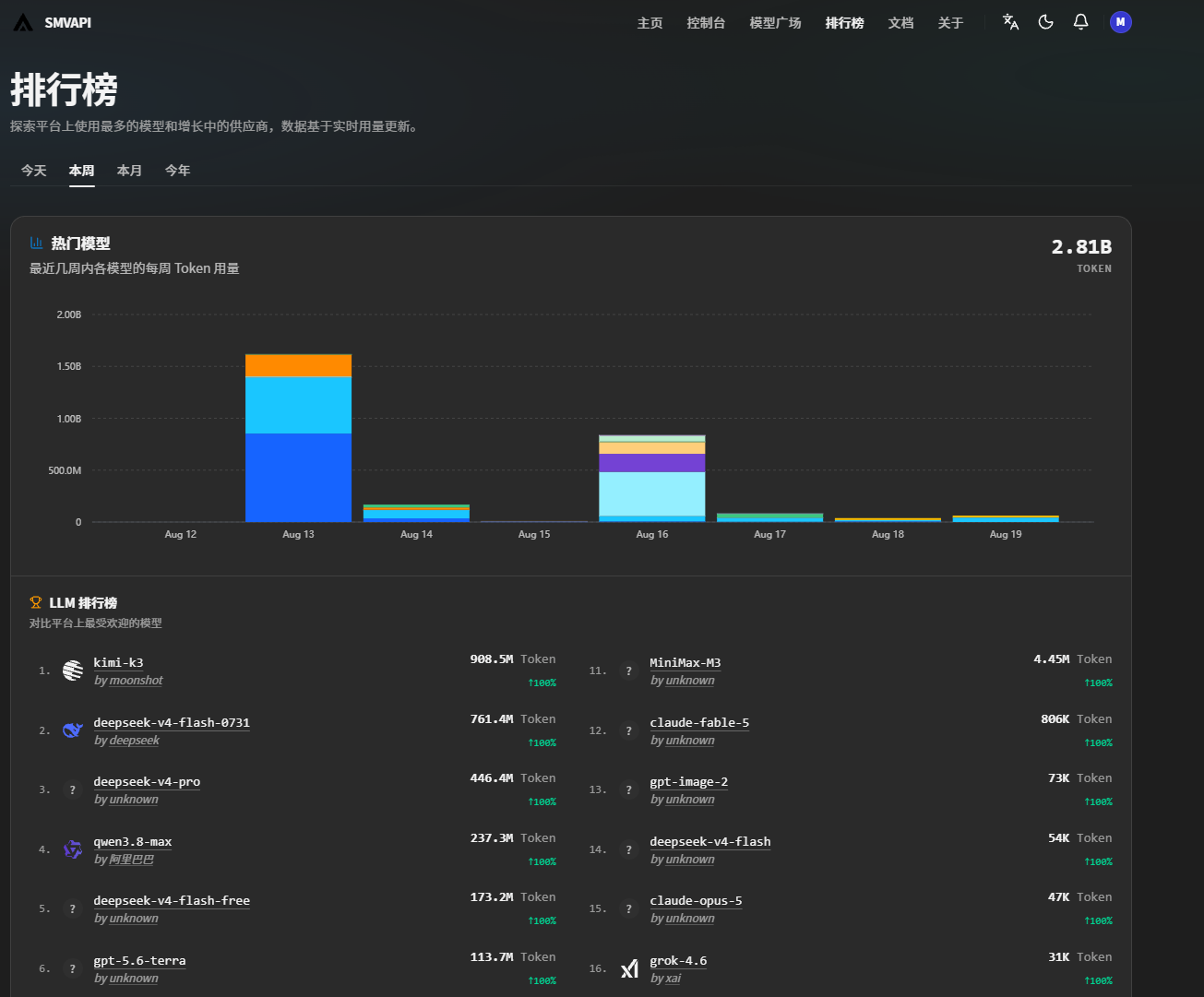
Task: Select the 今年 time range tab
Action: click(178, 171)
